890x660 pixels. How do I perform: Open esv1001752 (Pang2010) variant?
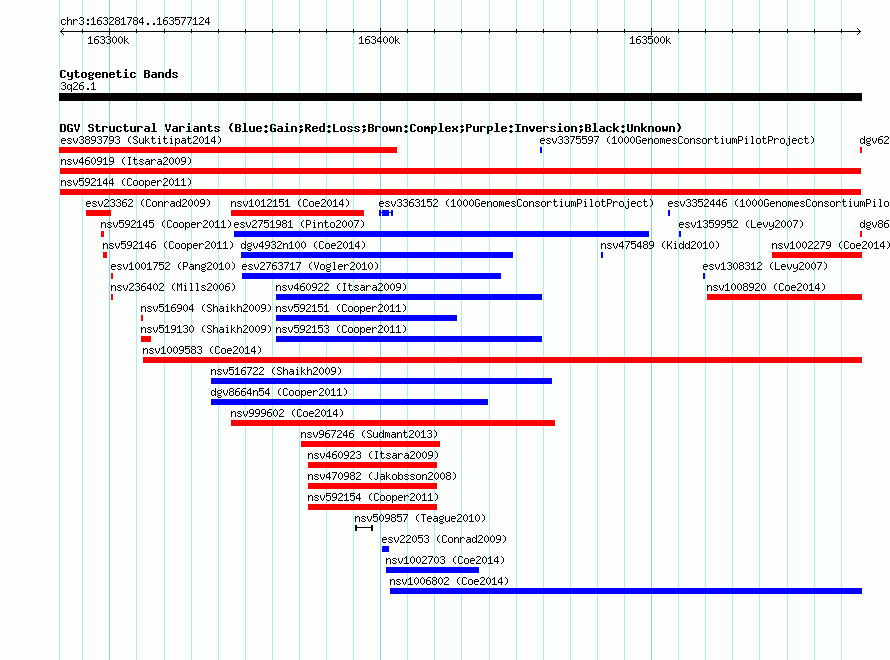click(x=173, y=266)
